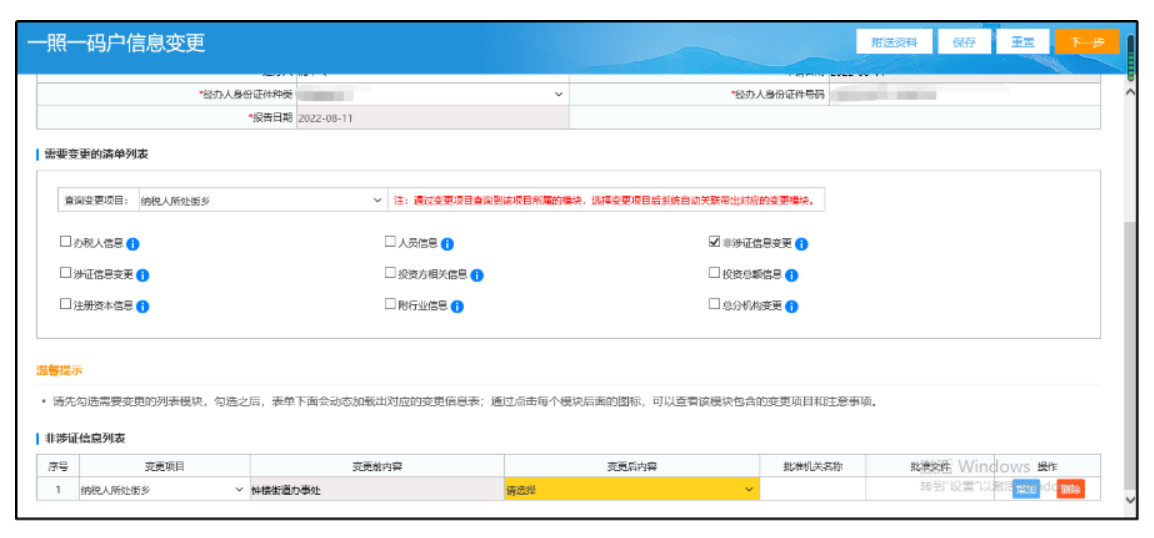Open the 查询变更项目 dropdown

point(260,201)
